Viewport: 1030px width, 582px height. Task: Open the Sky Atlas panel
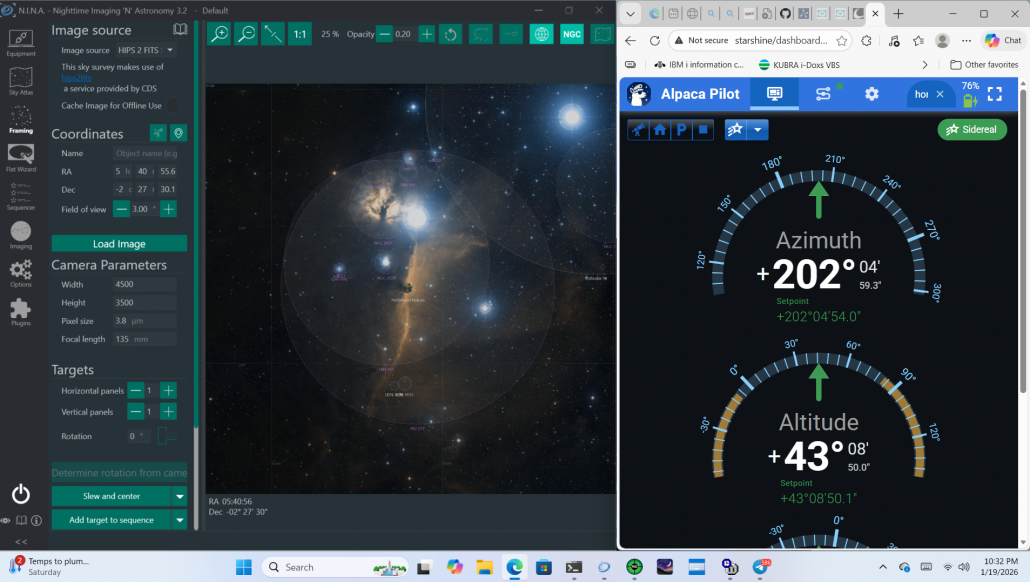(21, 79)
